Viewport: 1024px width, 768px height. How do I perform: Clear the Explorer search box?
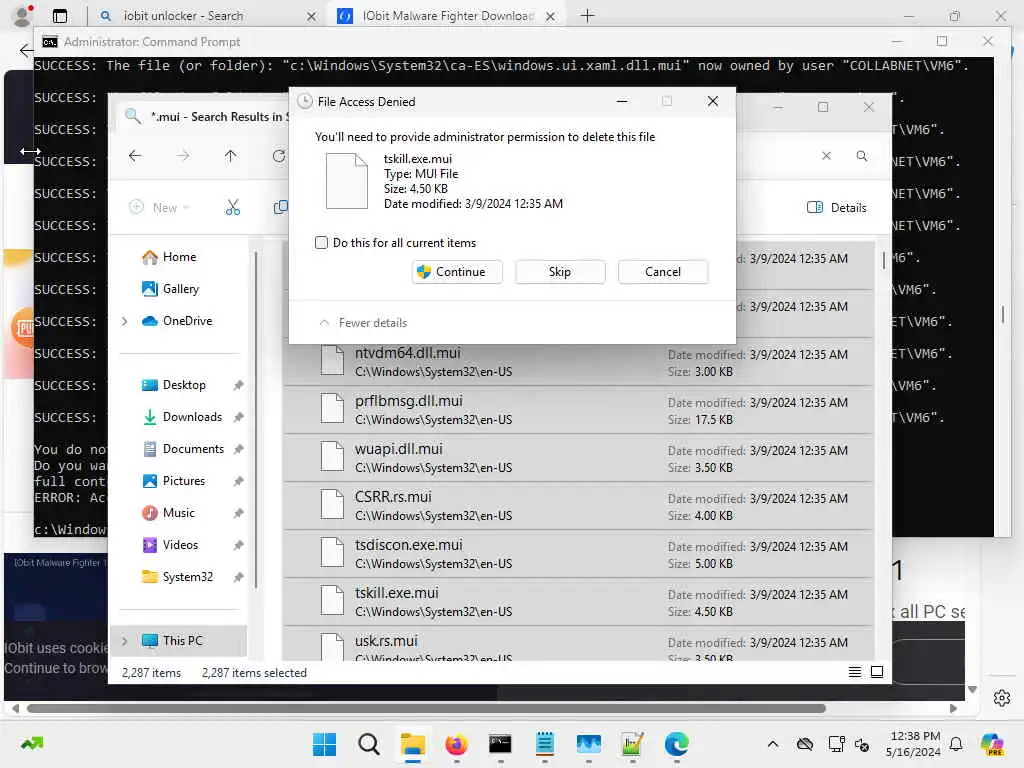pos(826,156)
